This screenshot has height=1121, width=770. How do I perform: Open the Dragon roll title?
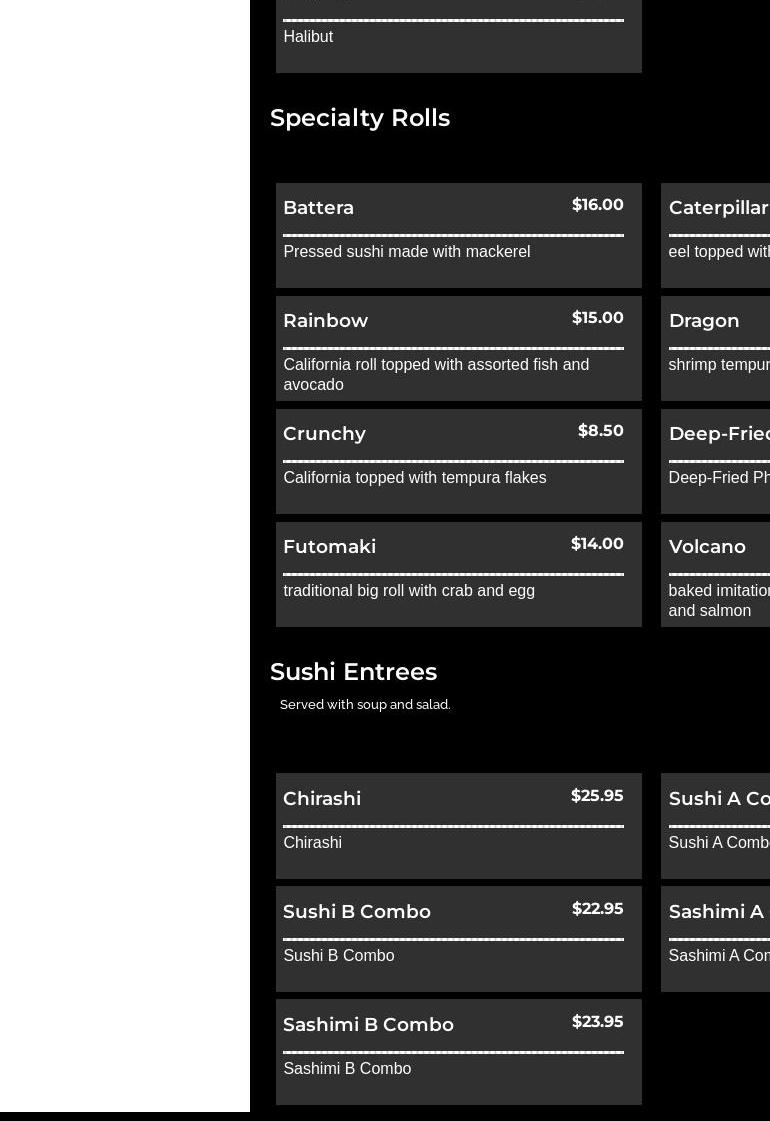[x=704, y=321]
